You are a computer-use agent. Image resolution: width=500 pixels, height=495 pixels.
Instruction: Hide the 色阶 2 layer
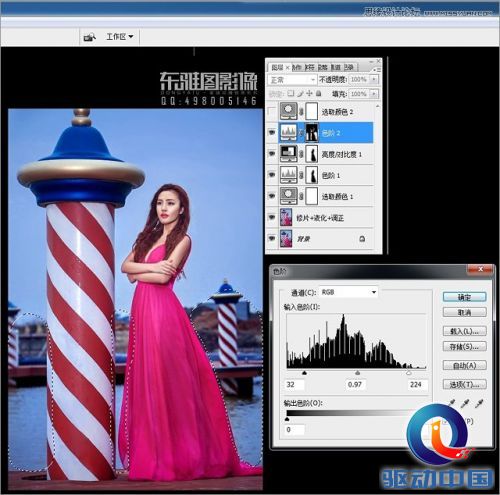click(272, 133)
